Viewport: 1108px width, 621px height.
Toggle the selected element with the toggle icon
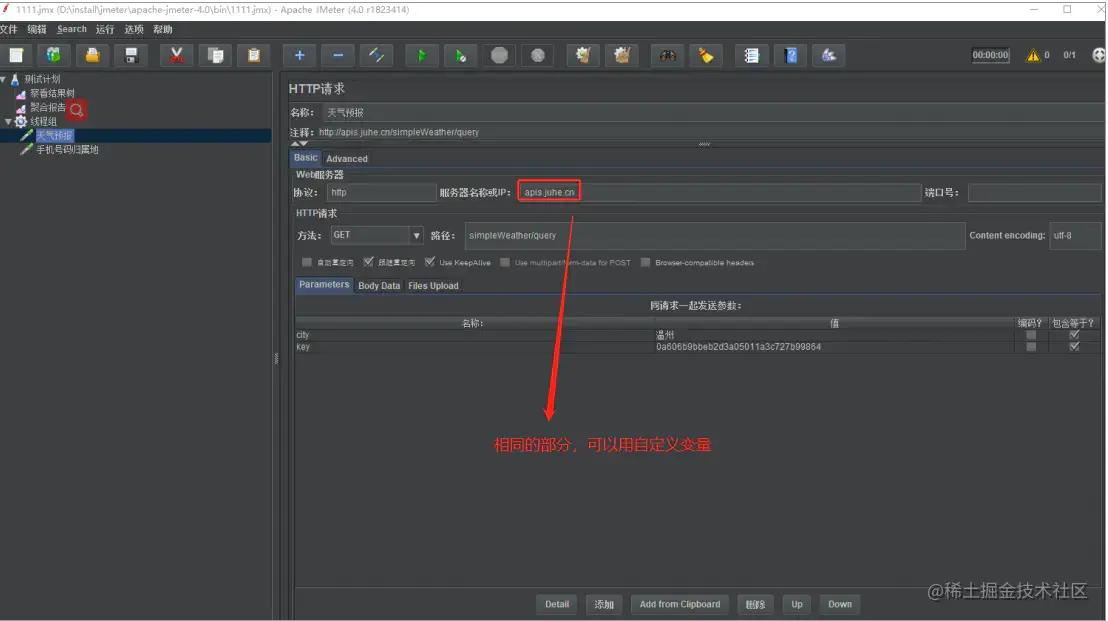click(377, 55)
